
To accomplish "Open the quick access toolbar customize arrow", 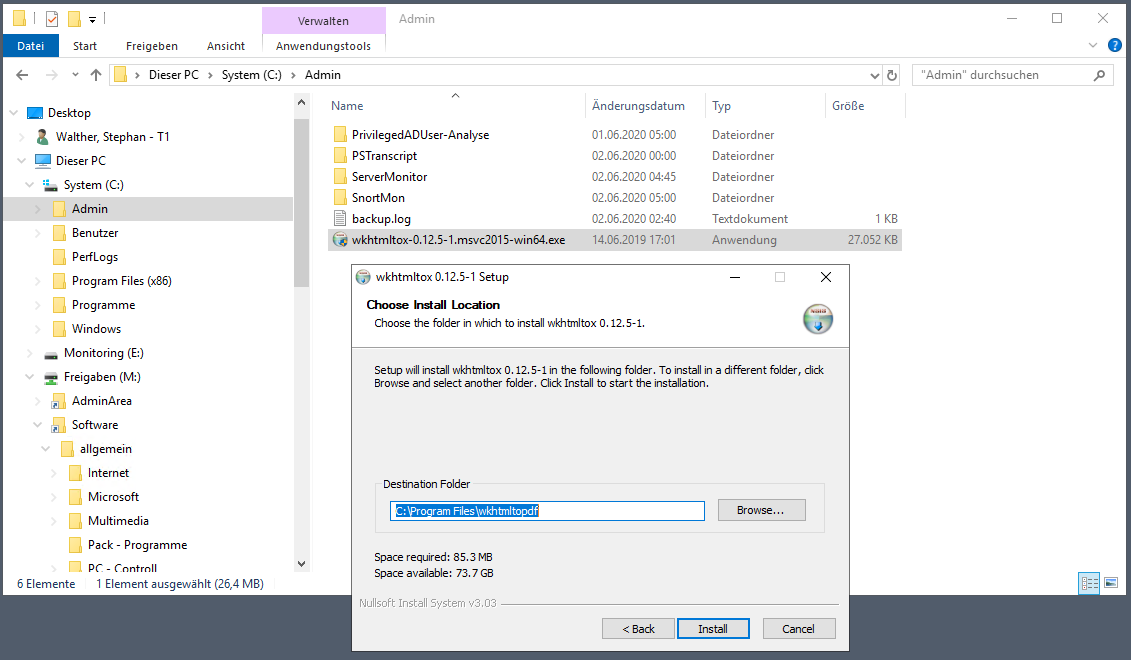I will click(92, 19).
